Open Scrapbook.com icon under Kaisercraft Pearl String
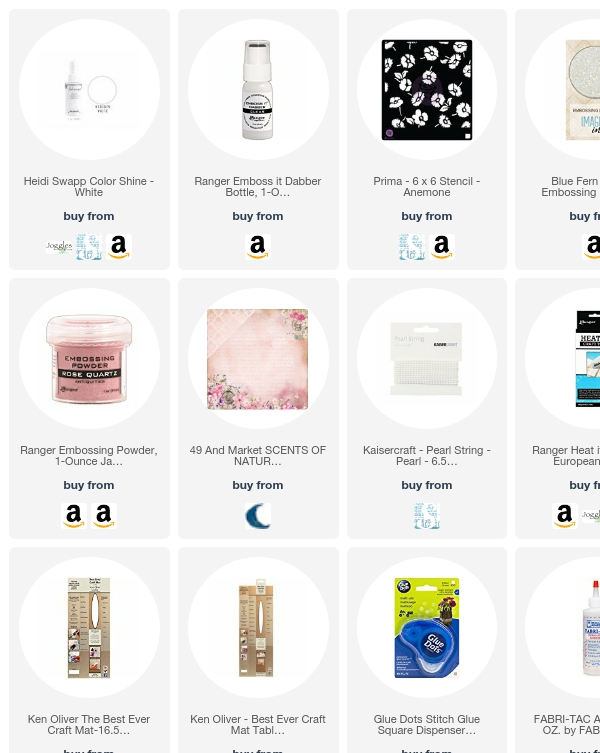This screenshot has width=600, height=753. pos(427,516)
